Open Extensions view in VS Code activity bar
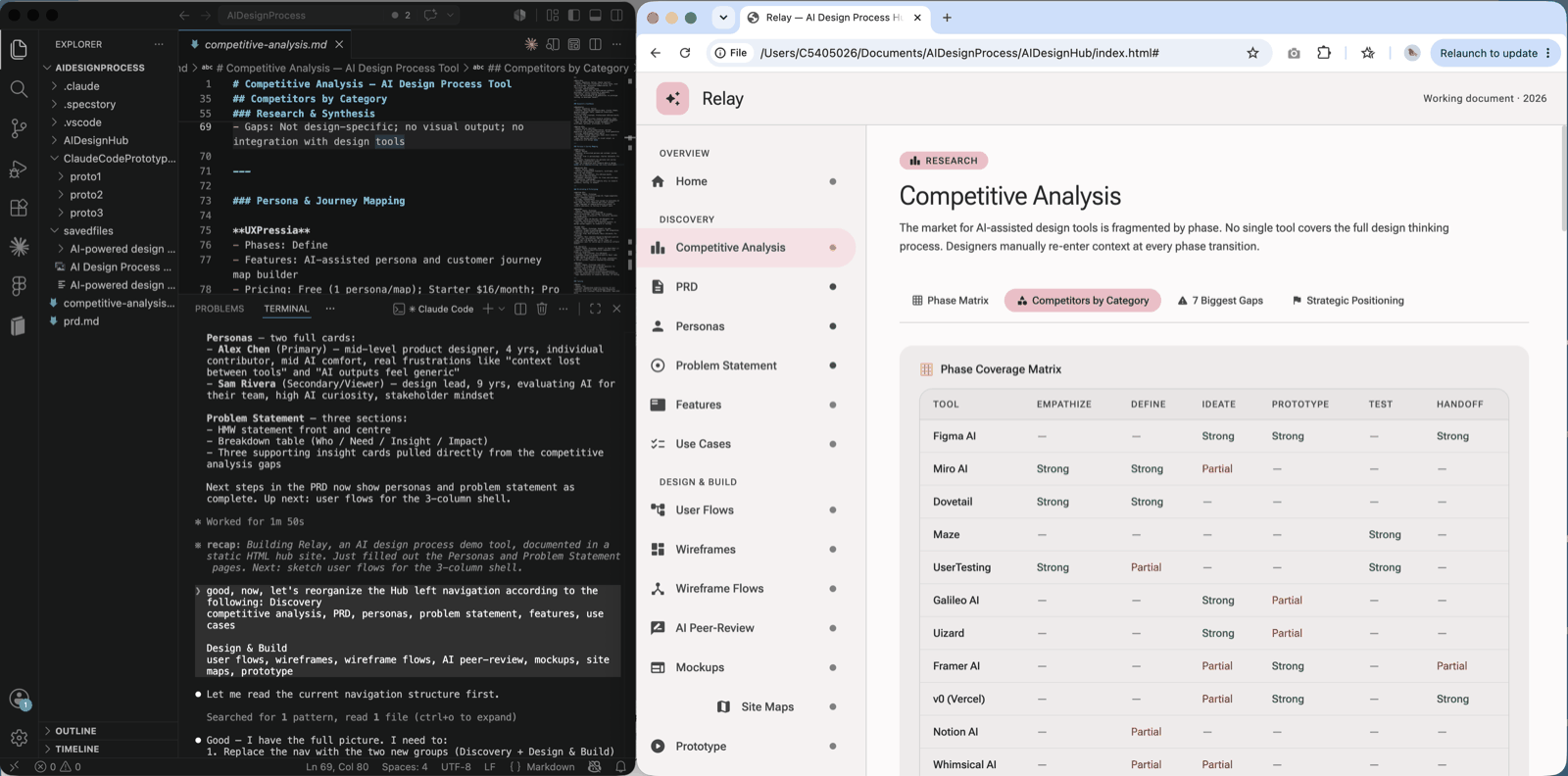1568x776 pixels. pos(19,208)
